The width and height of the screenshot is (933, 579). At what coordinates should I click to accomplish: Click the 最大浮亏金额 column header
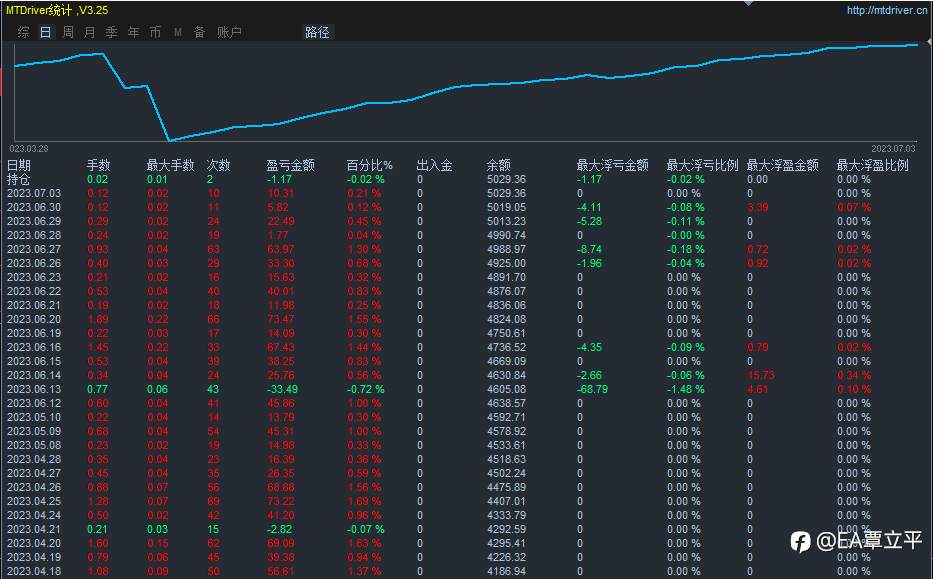click(x=612, y=165)
